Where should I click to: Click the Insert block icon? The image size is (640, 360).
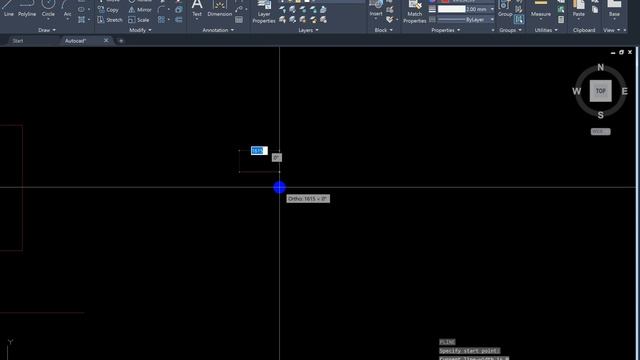(376, 8)
